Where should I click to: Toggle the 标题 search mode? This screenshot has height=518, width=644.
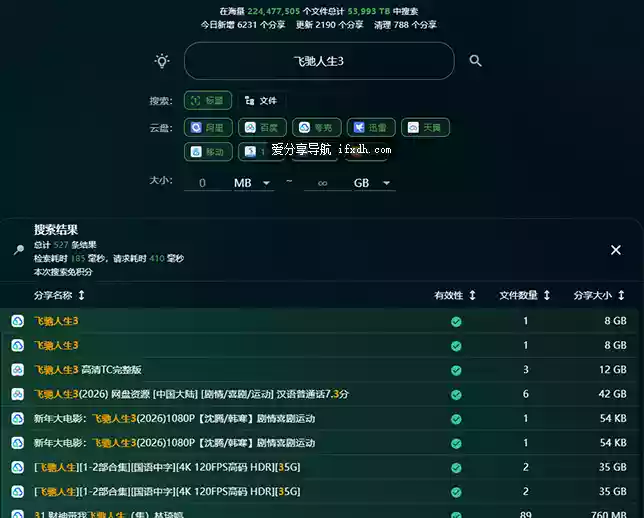[208, 101]
